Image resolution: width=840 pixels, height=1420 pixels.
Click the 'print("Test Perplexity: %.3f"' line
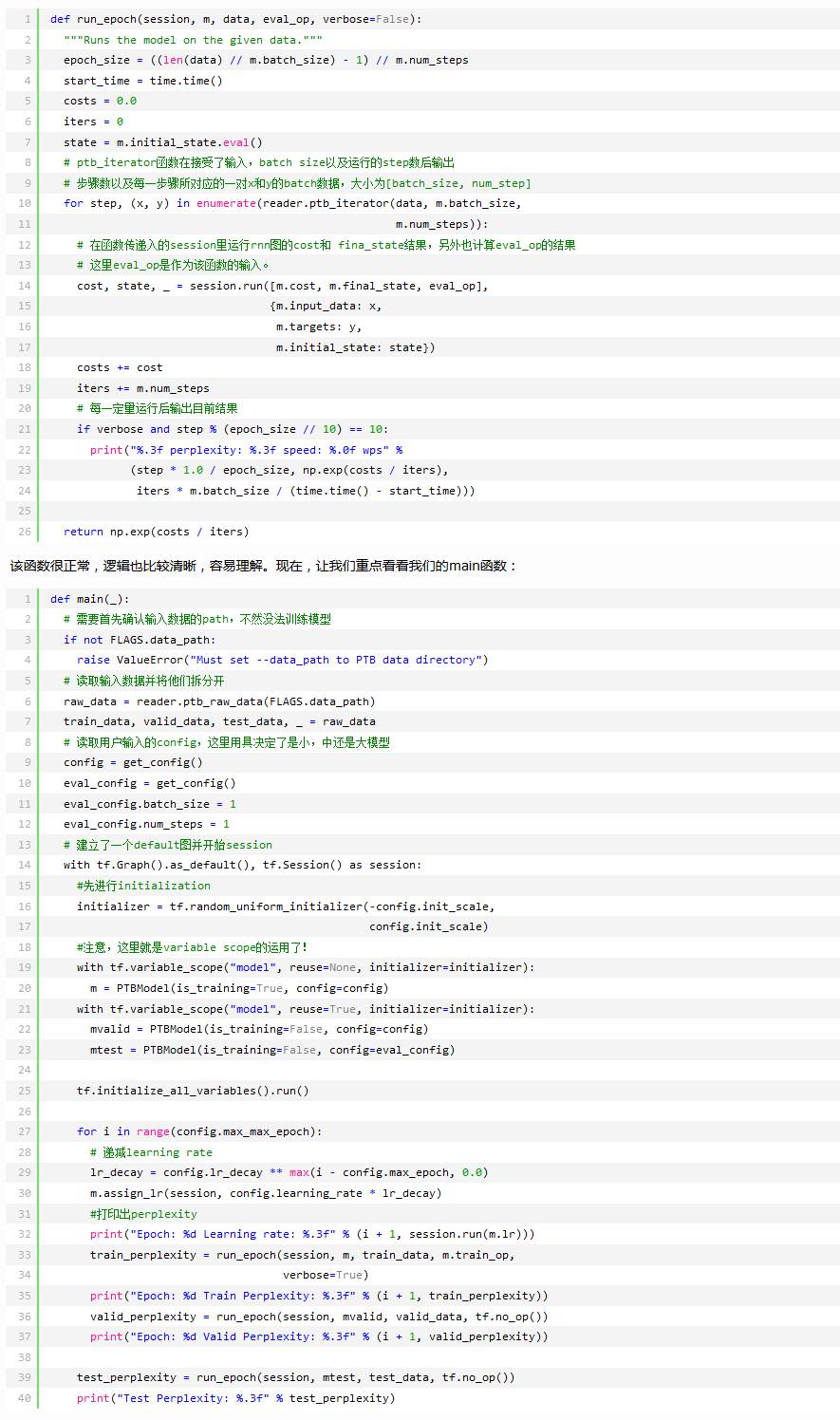tap(236, 1398)
